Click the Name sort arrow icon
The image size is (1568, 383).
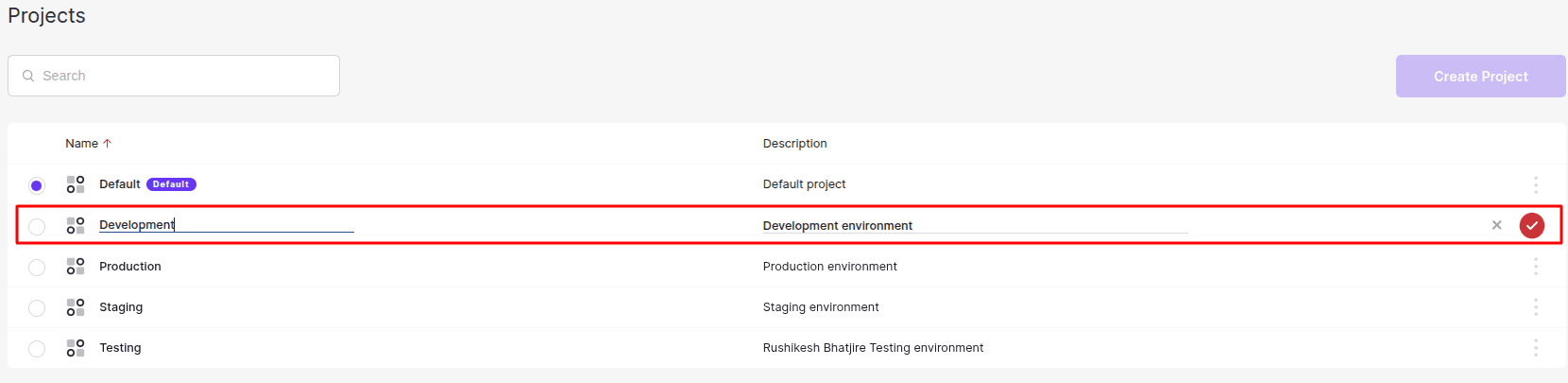click(107, 144)
